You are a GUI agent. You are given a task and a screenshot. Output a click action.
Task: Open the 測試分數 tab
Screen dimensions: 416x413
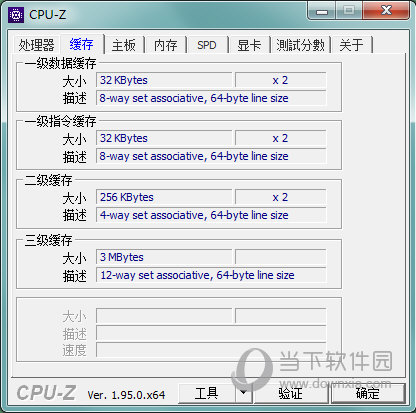[300, 45]
